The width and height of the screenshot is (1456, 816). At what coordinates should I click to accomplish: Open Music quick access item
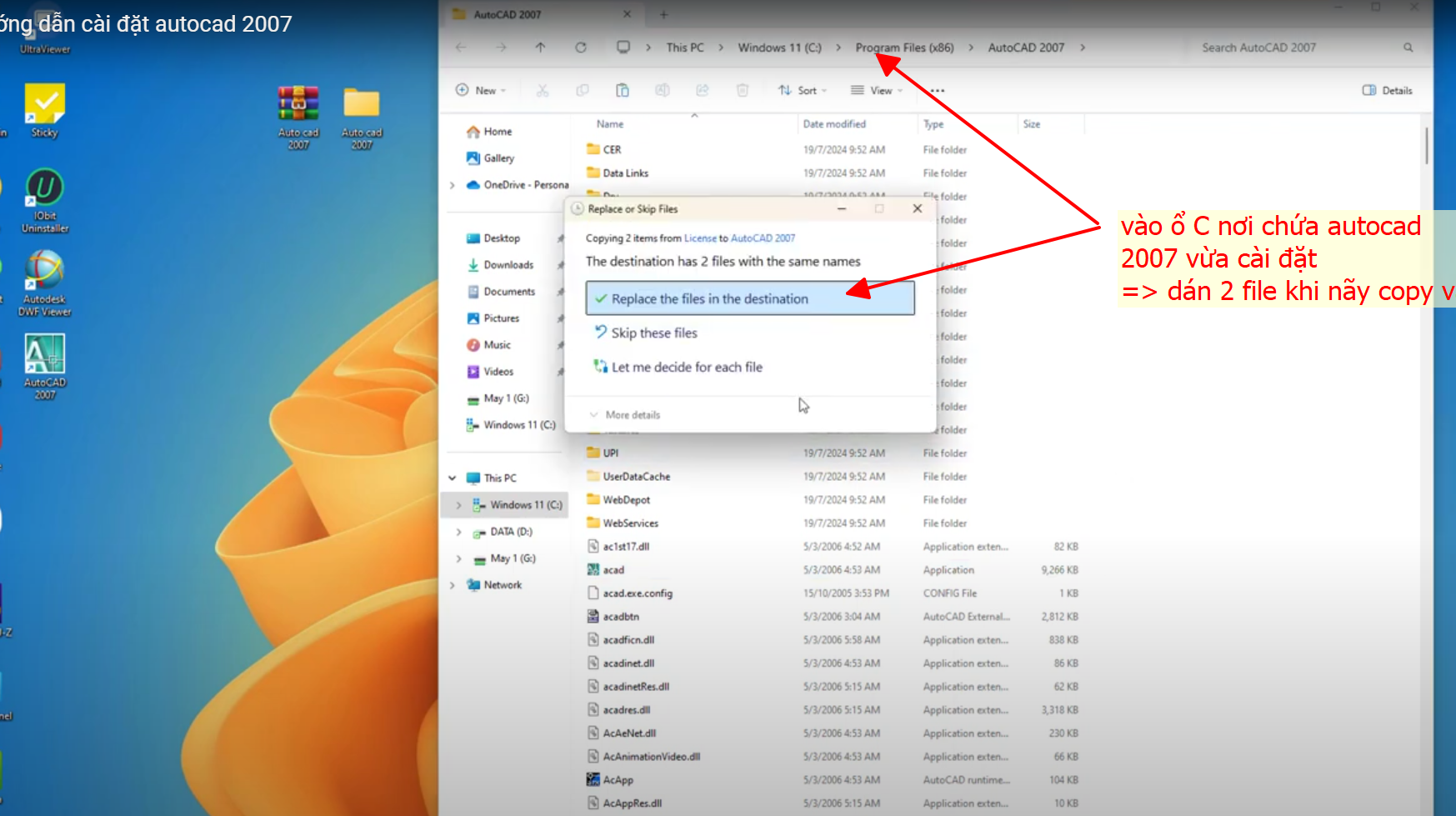point(488,345)
